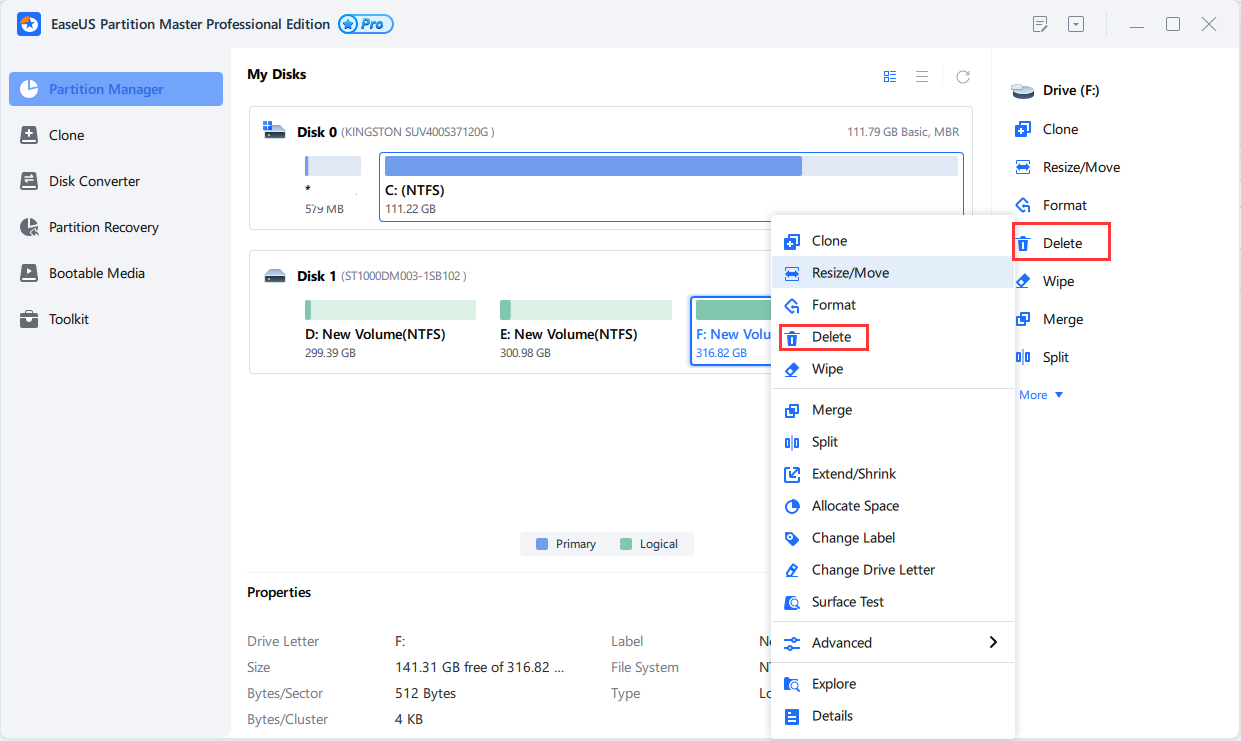Select Partition Manager tab in sidebar
The image size is (1241, 741).
pos(116,89)
